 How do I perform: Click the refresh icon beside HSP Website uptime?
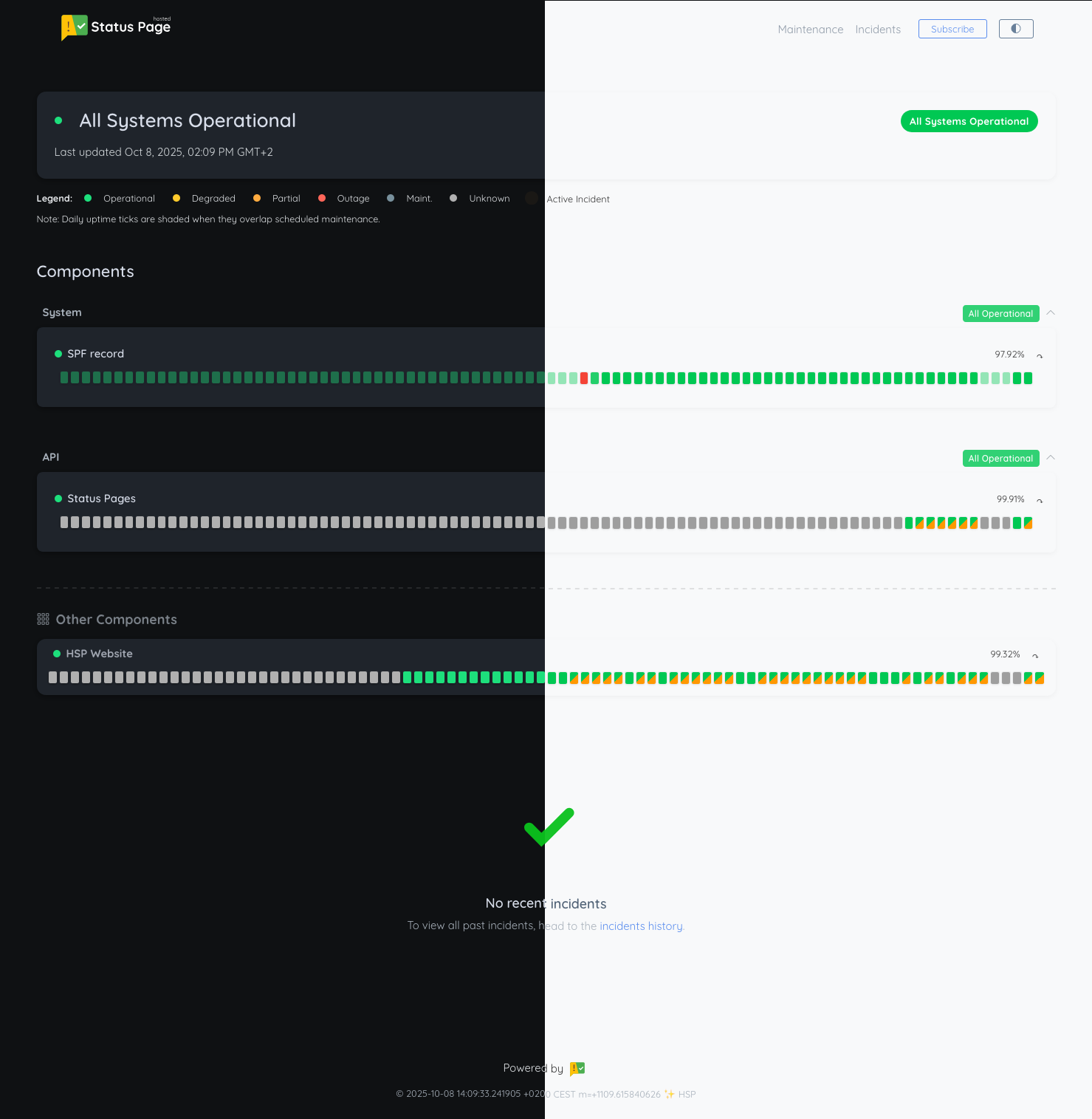(1035, 655)
